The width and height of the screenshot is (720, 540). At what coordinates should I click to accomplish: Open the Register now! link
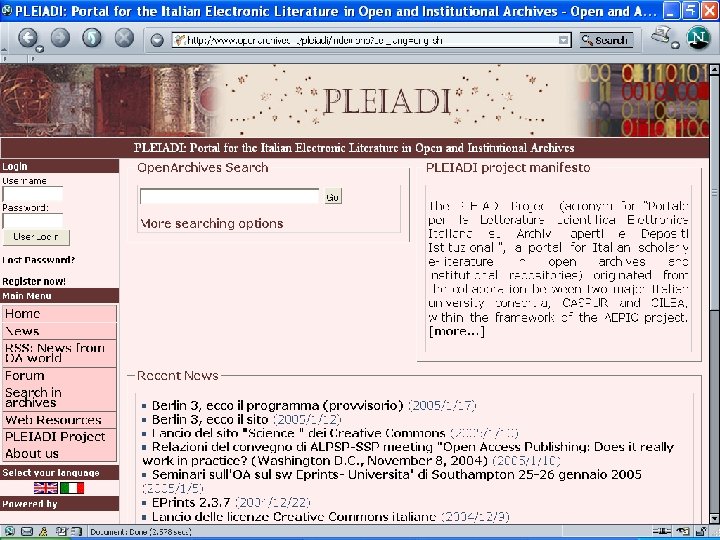(x=34, y=281)
